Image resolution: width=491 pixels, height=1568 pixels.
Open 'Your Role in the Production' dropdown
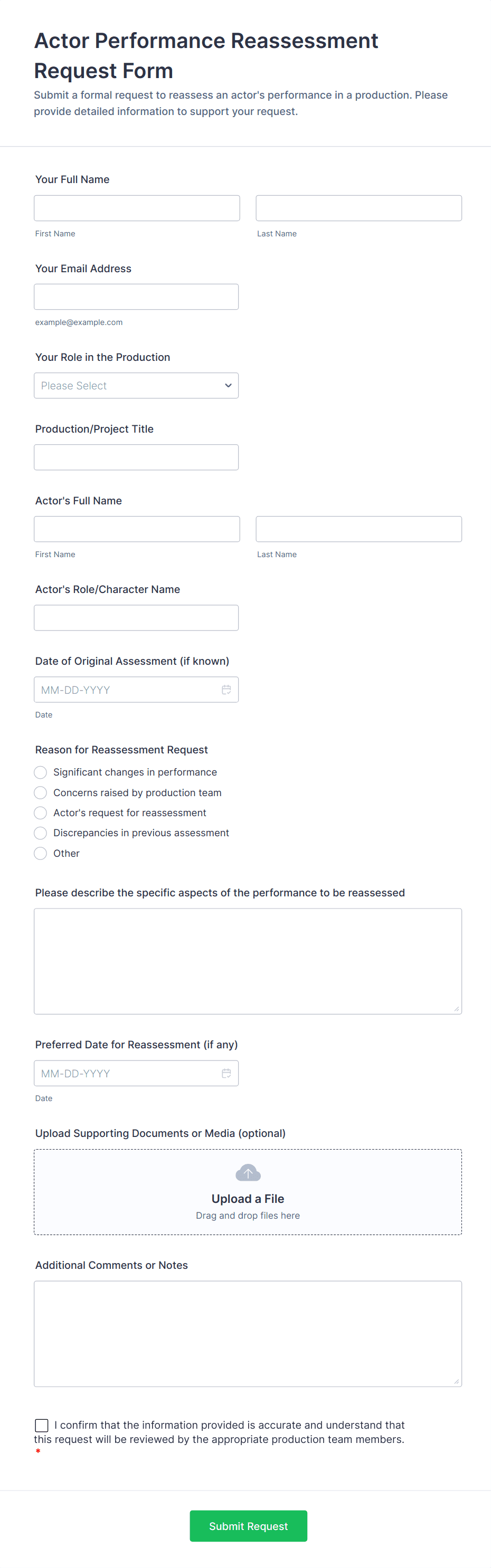(136, 385)
